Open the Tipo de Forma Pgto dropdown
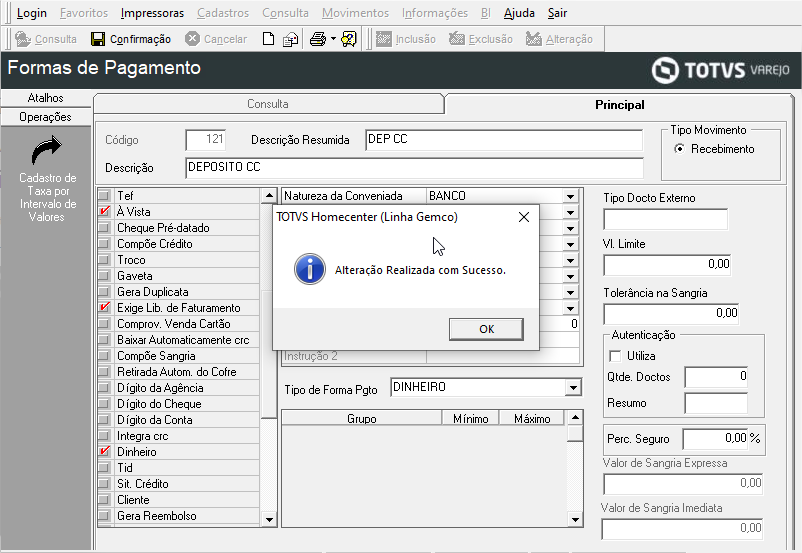Viewport: 802px width, 553px height. tap(573, 388)
